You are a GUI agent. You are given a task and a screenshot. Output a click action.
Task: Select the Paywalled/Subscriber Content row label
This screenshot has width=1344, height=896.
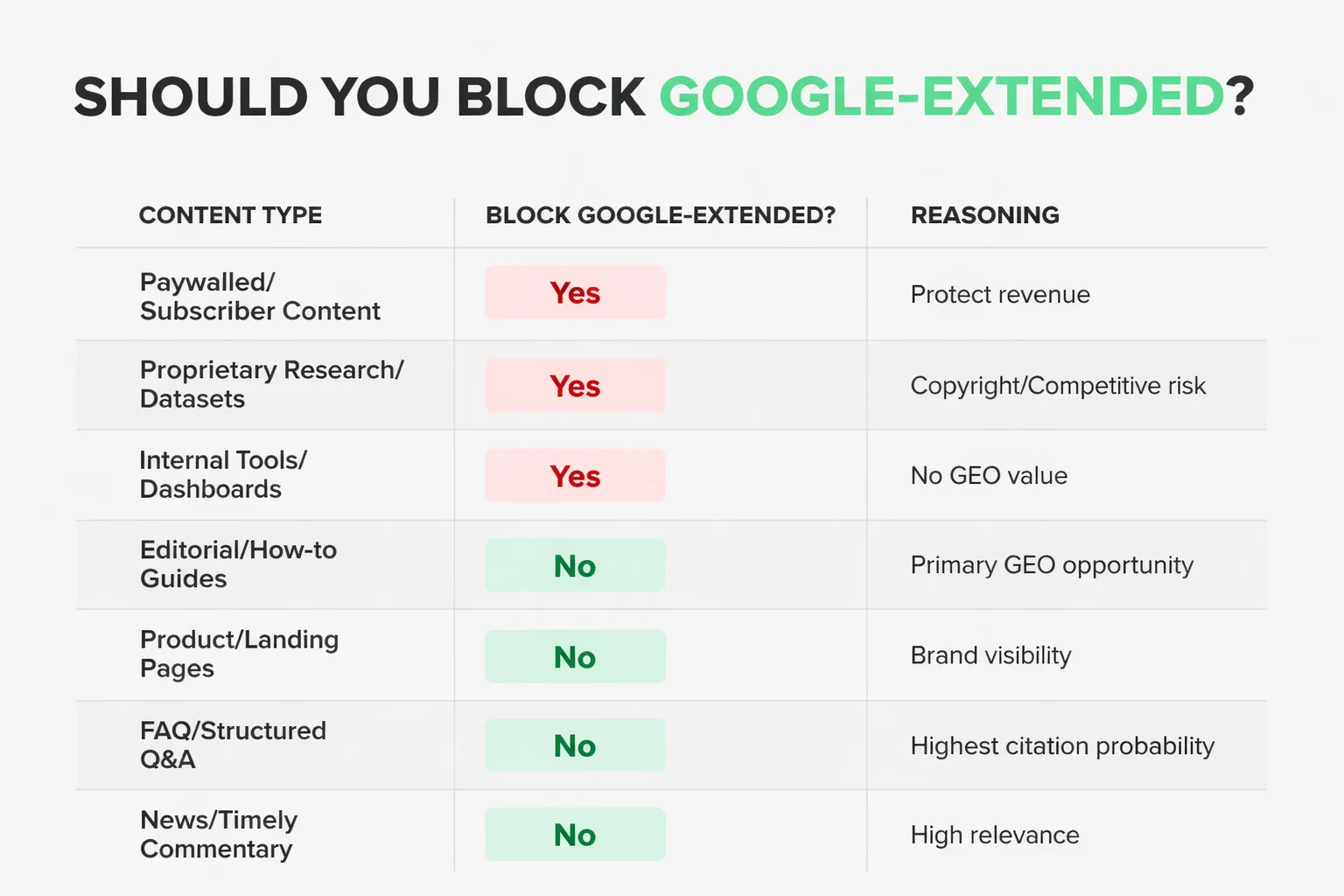(260, 297)
